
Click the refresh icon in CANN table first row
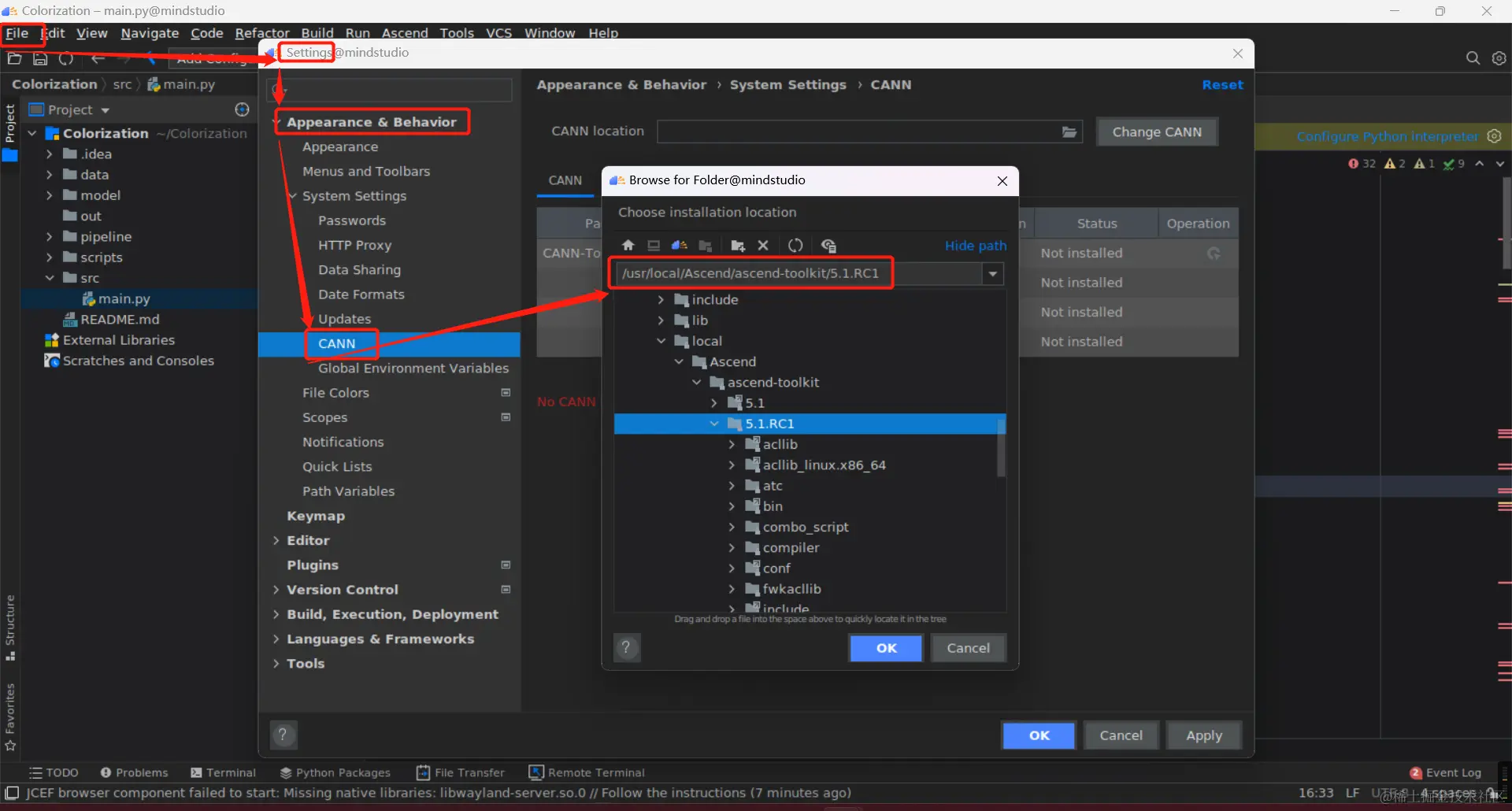[1214, 254]
